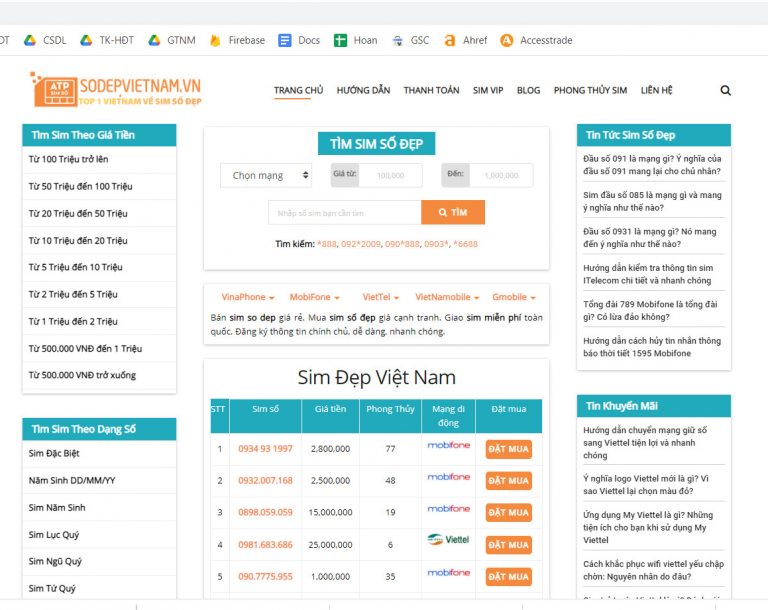
Task: Click the SODEPVIETNAM.VN site logo
Action: tap(116, 90)
